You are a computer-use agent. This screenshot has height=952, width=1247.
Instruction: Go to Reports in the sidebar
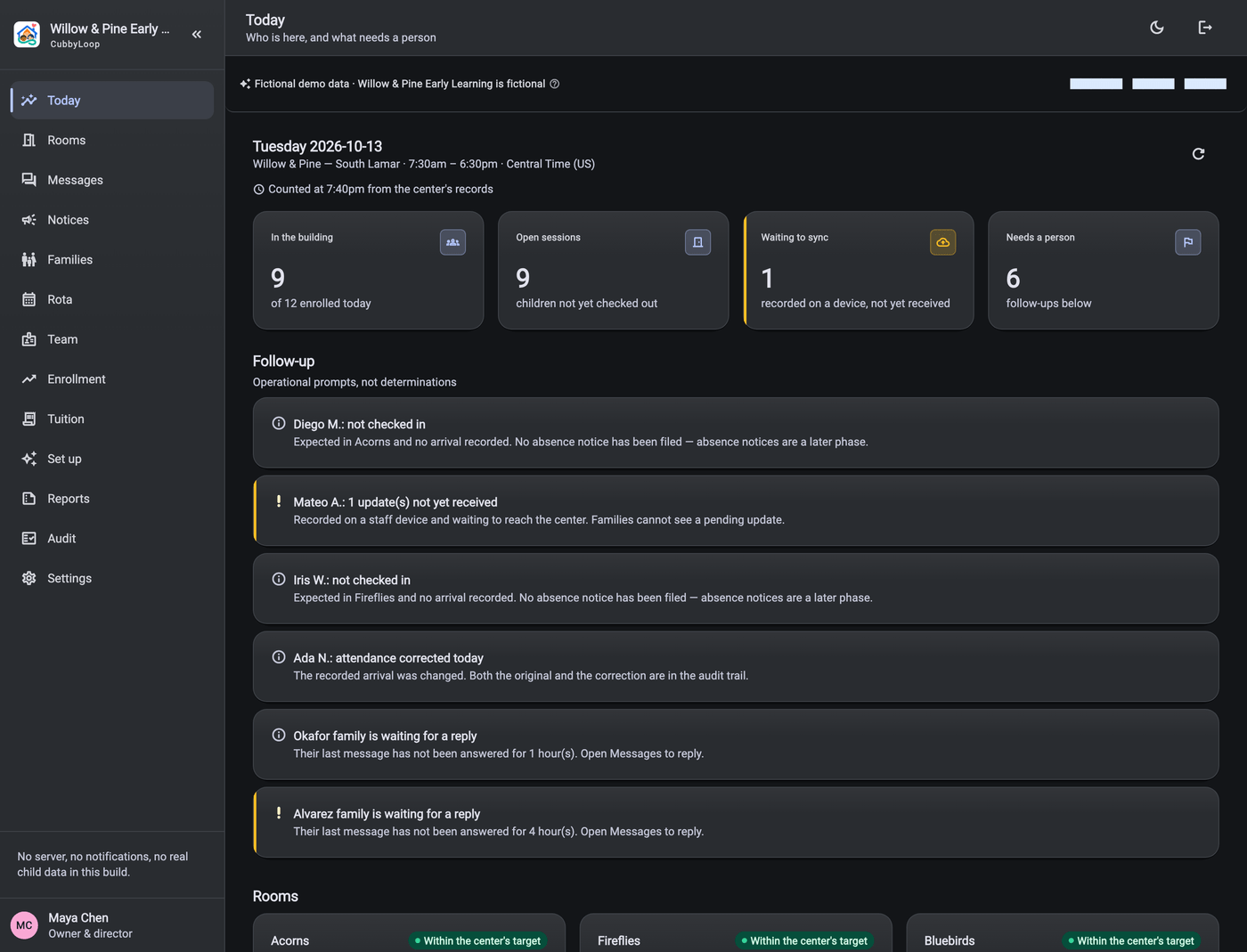(112, 499)
